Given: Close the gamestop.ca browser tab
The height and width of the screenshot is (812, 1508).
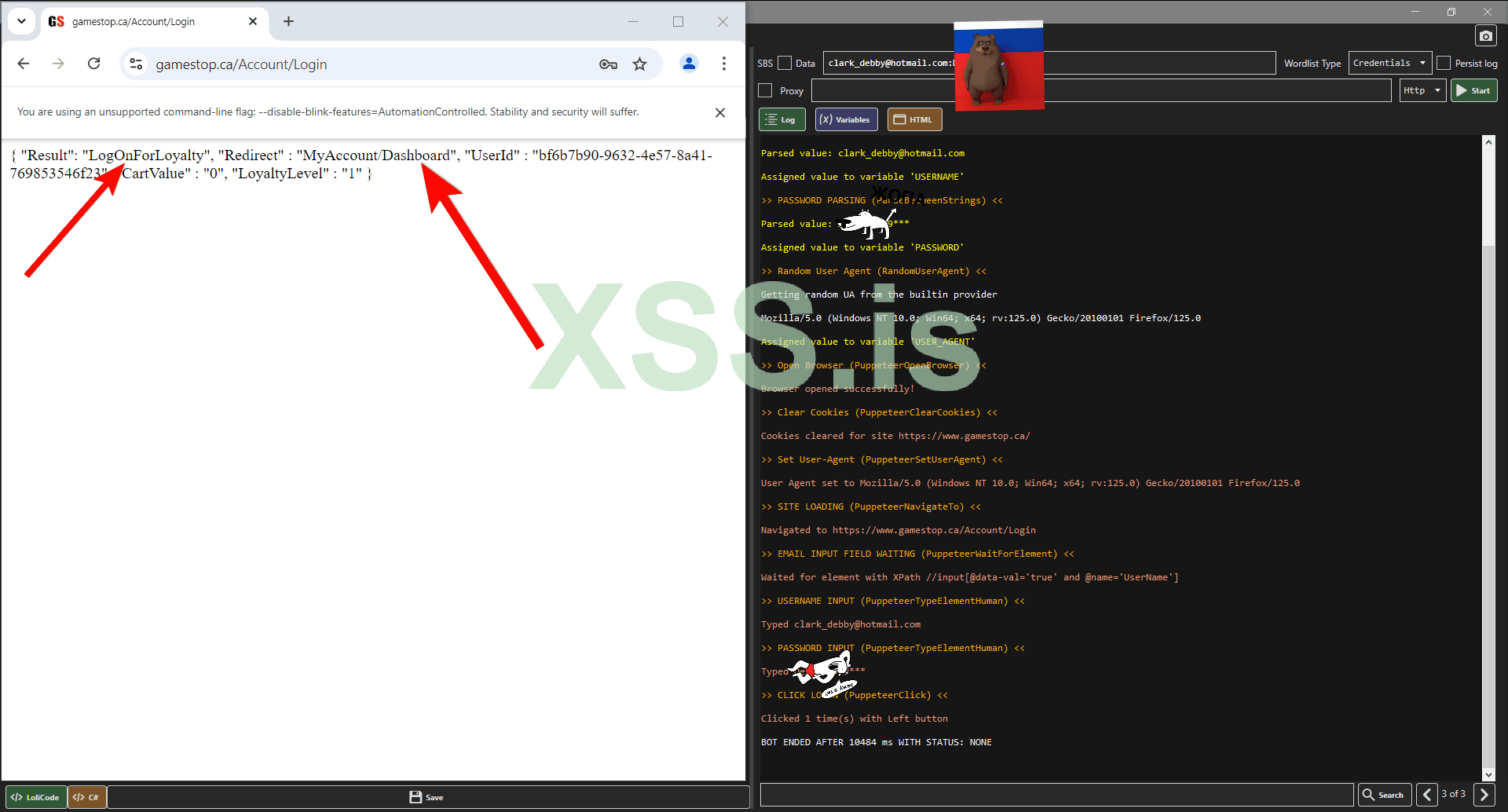Looking at the screenshot, I should click(253, 21).
